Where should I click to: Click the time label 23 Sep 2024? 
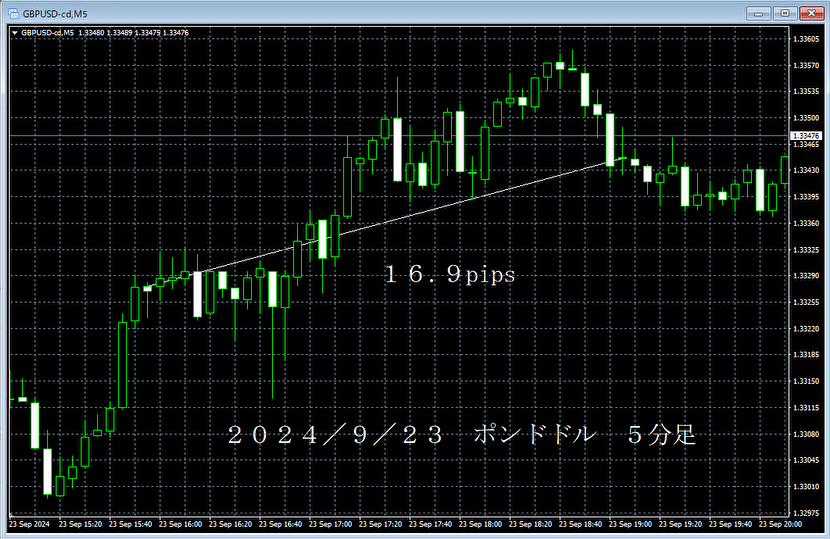click(x=30, y=524)
